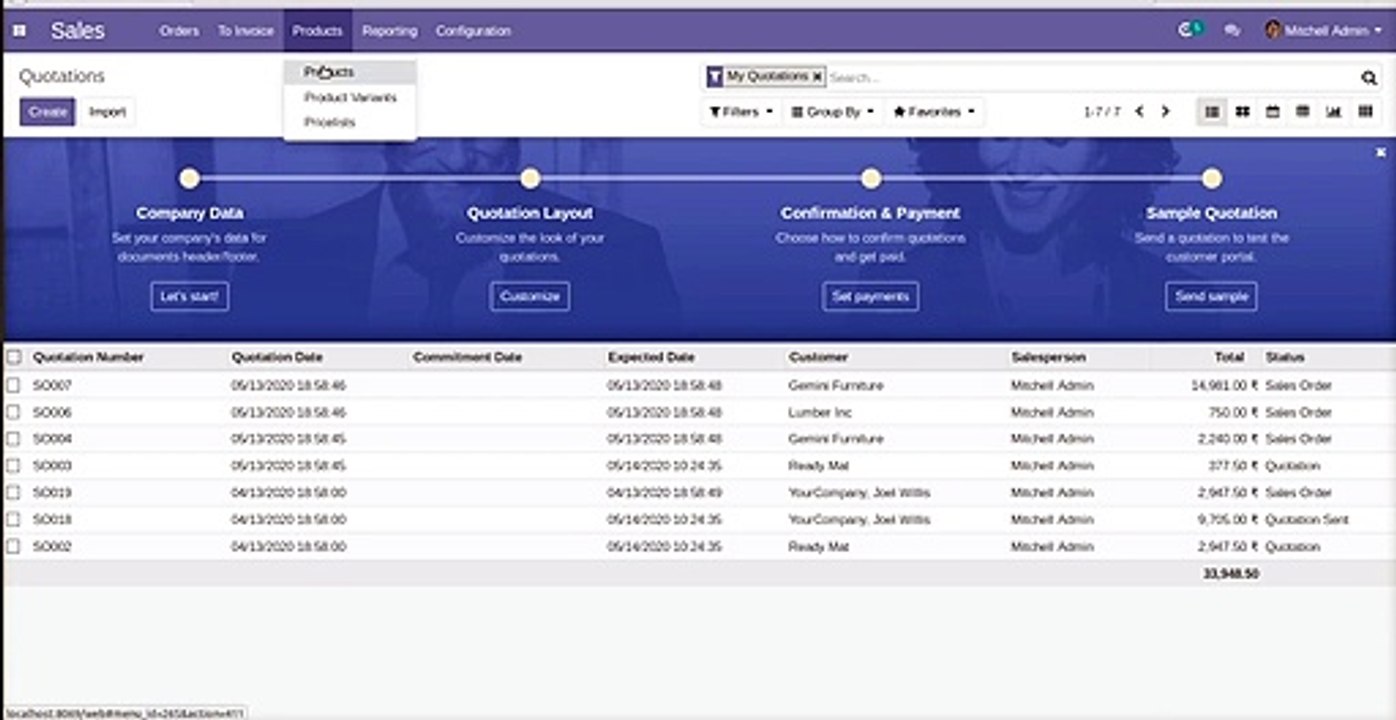Switch to activity view

[1365, 112]
